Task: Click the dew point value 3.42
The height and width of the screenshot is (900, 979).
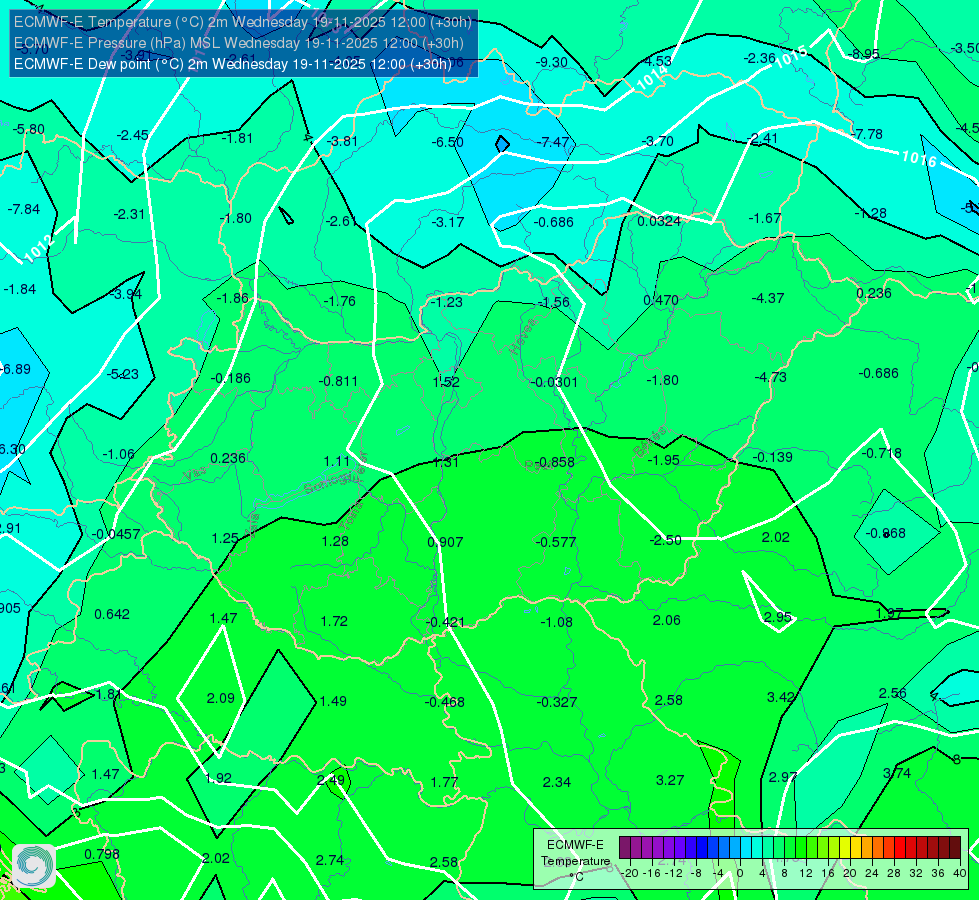Action: (780, 697)
